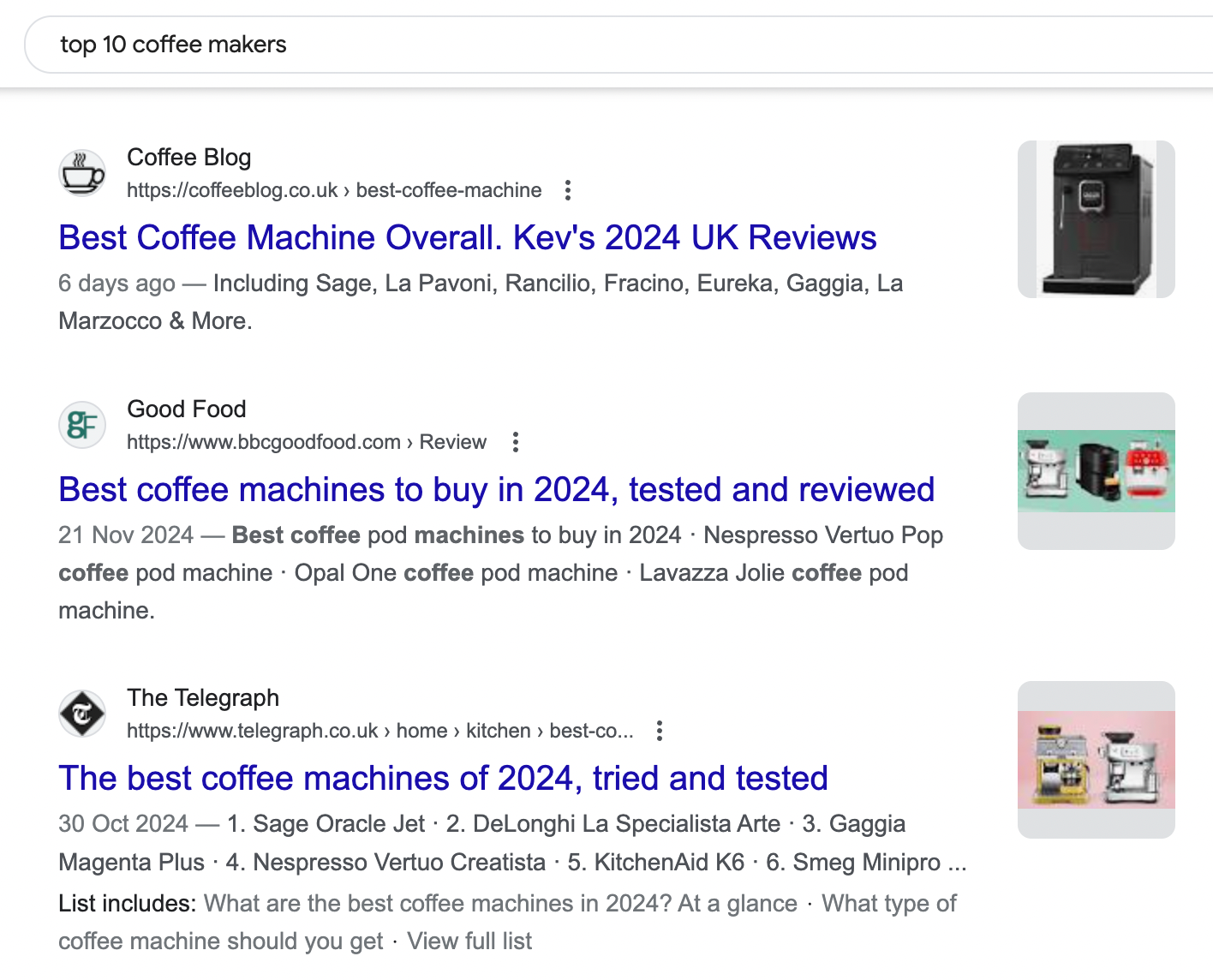Viewport: 1213px width, 980px height.
Task: Click the green Good Food machines thumbnail
Action: 1096,470
